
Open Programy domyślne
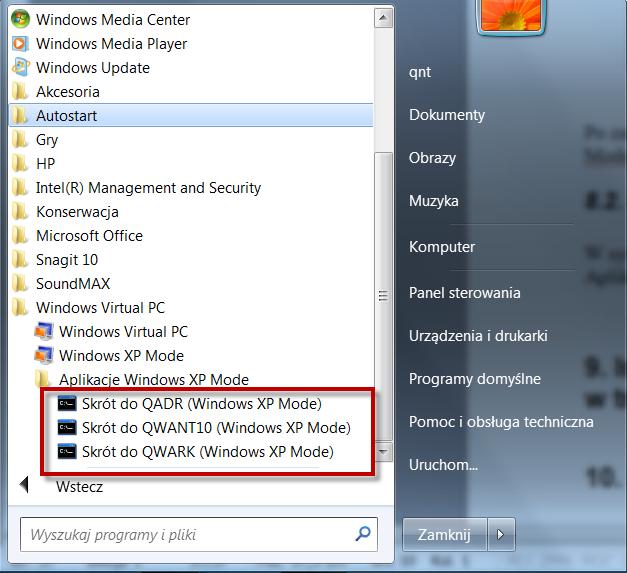[x=475, y=379]
